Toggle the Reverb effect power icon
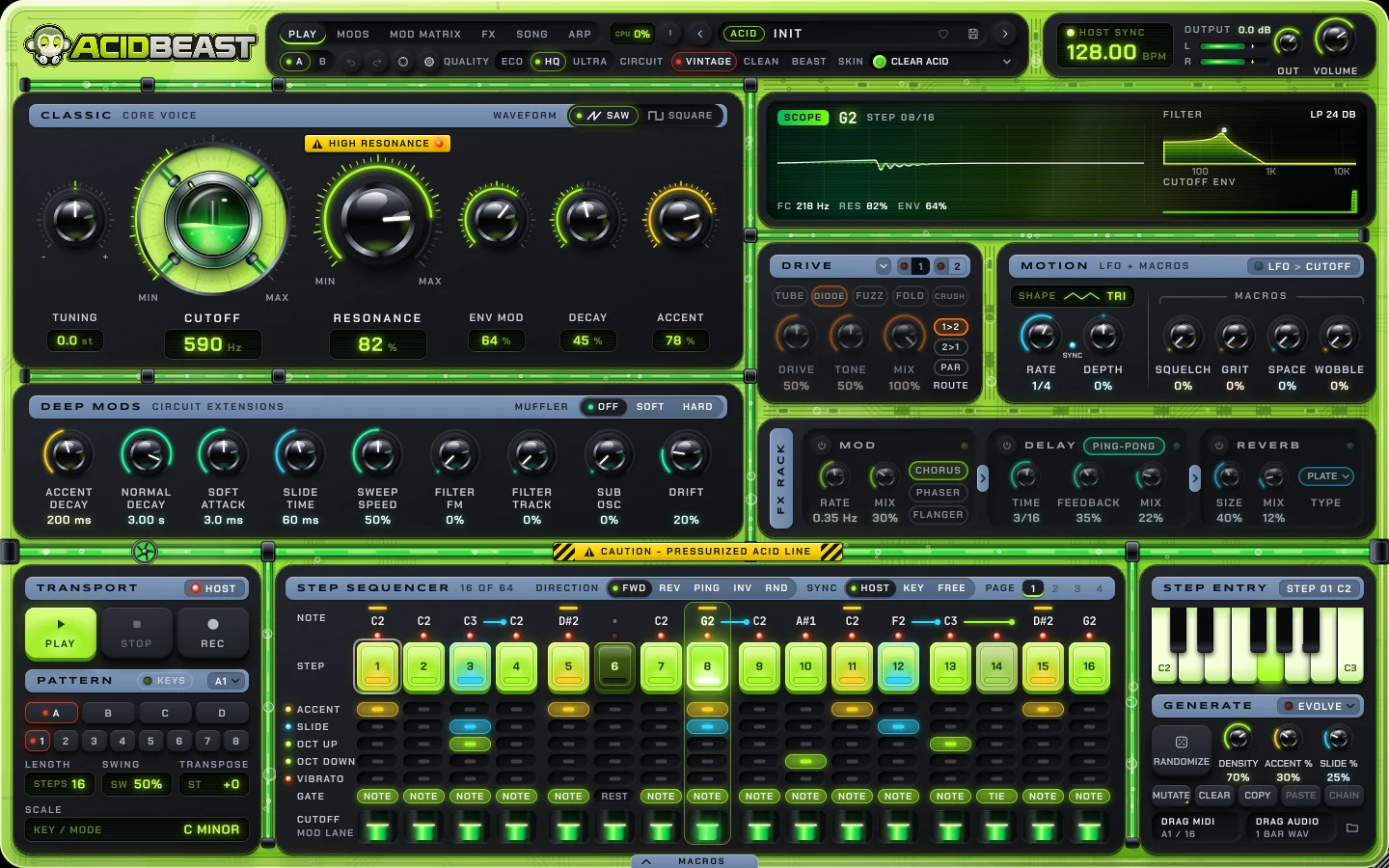The image size is (1389, 868). coord(1219,446)
